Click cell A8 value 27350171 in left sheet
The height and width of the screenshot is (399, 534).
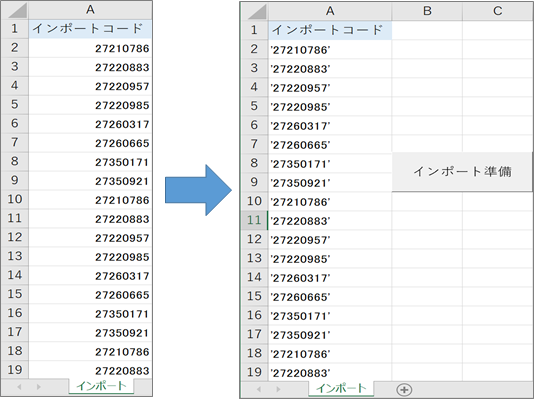(x=90, y=162)
